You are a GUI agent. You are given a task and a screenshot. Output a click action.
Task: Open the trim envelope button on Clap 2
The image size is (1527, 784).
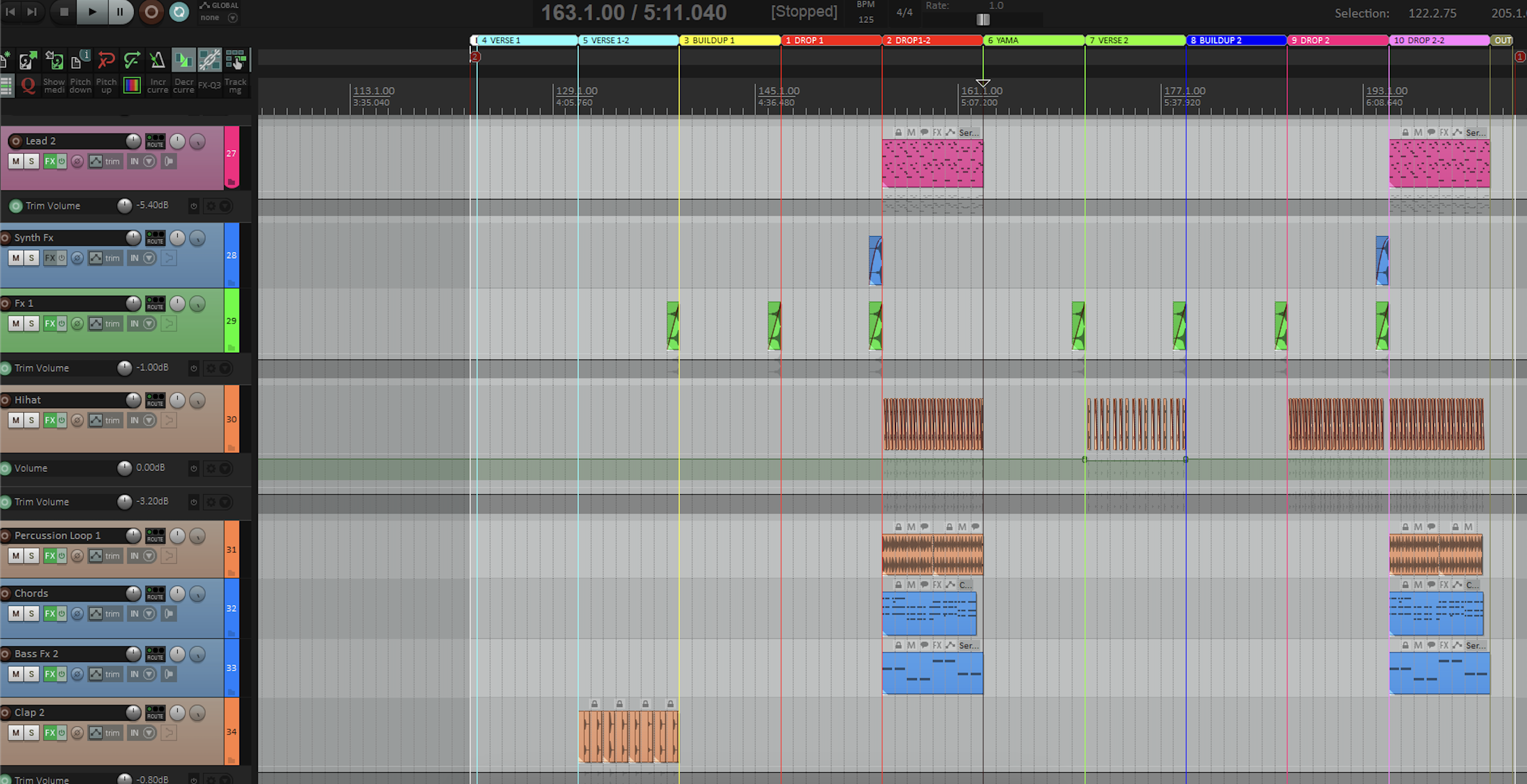tap(104, 732)
